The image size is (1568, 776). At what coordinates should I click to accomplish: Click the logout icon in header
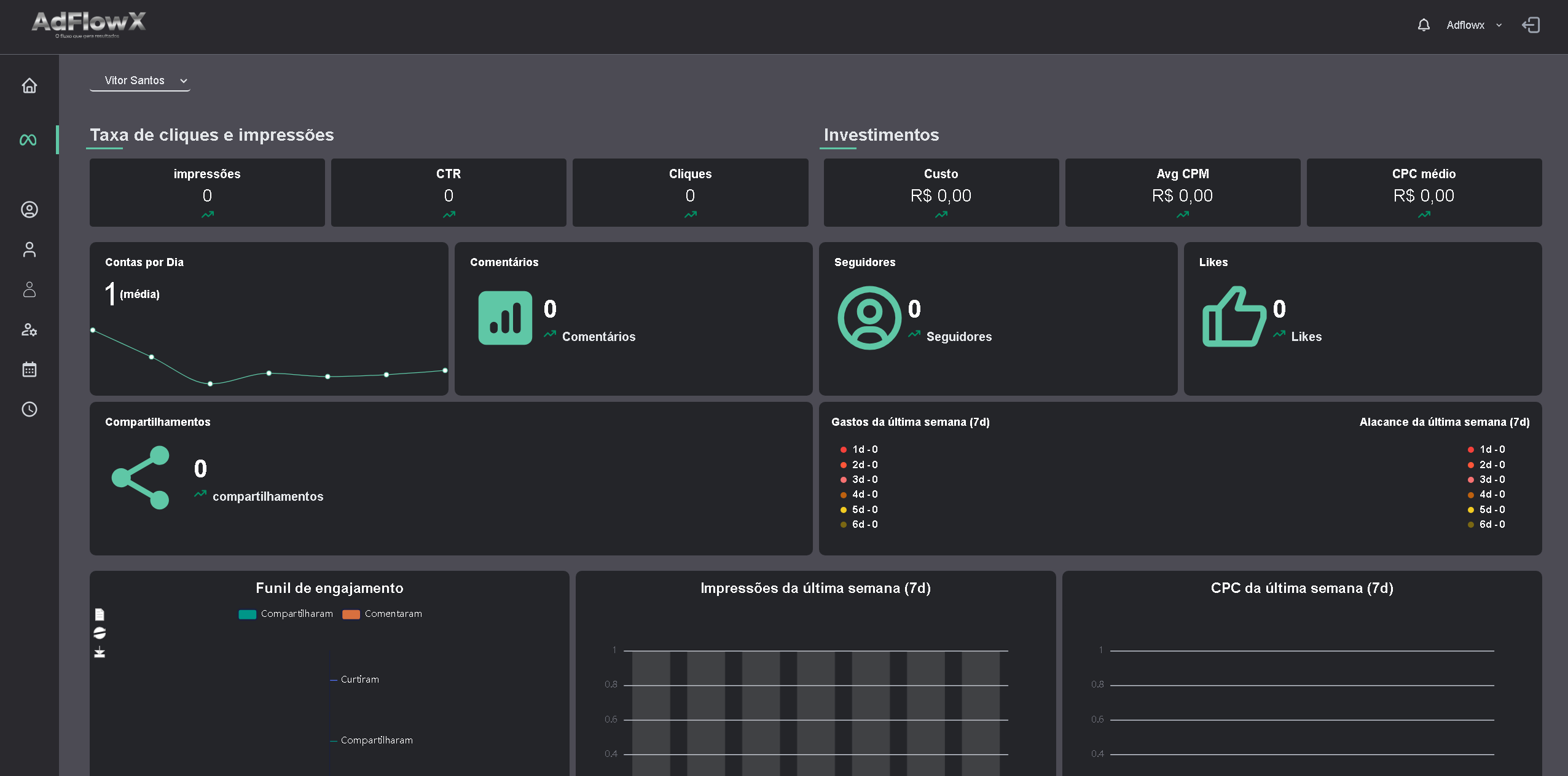[1530, 25]
